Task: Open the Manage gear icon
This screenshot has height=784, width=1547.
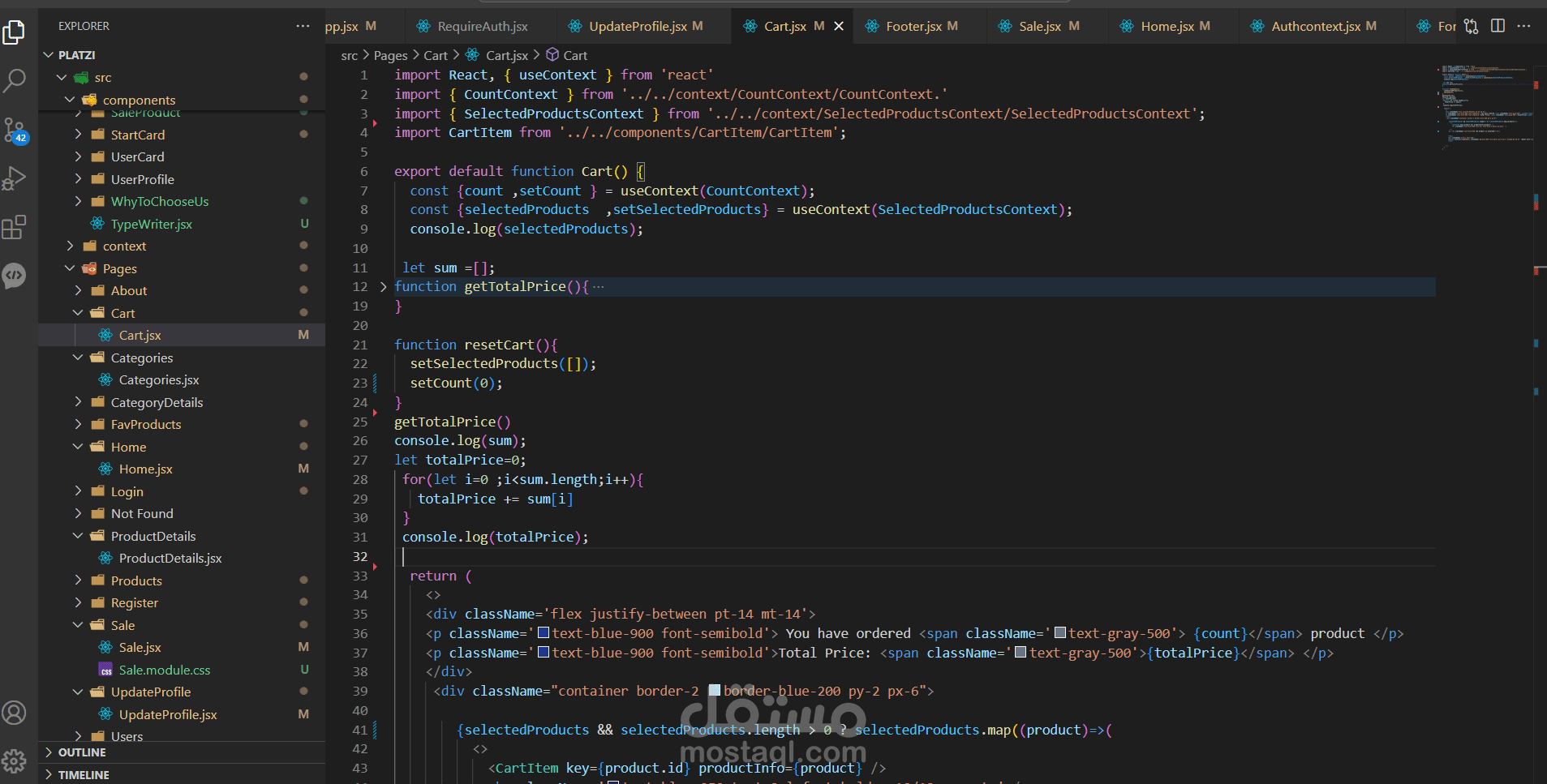Action: point(15,761)
